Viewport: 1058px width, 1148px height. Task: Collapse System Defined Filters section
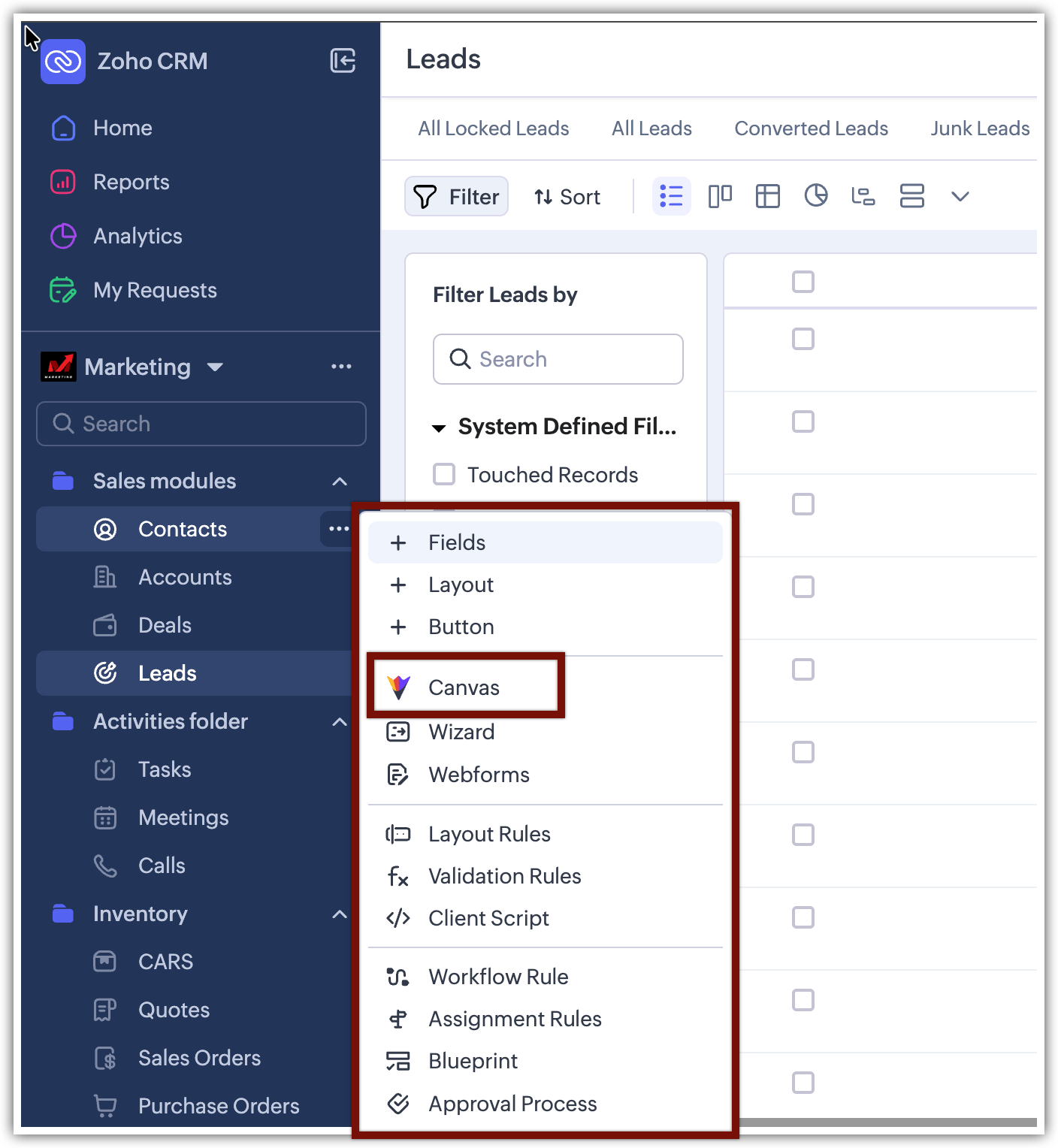tap(439, 428)
